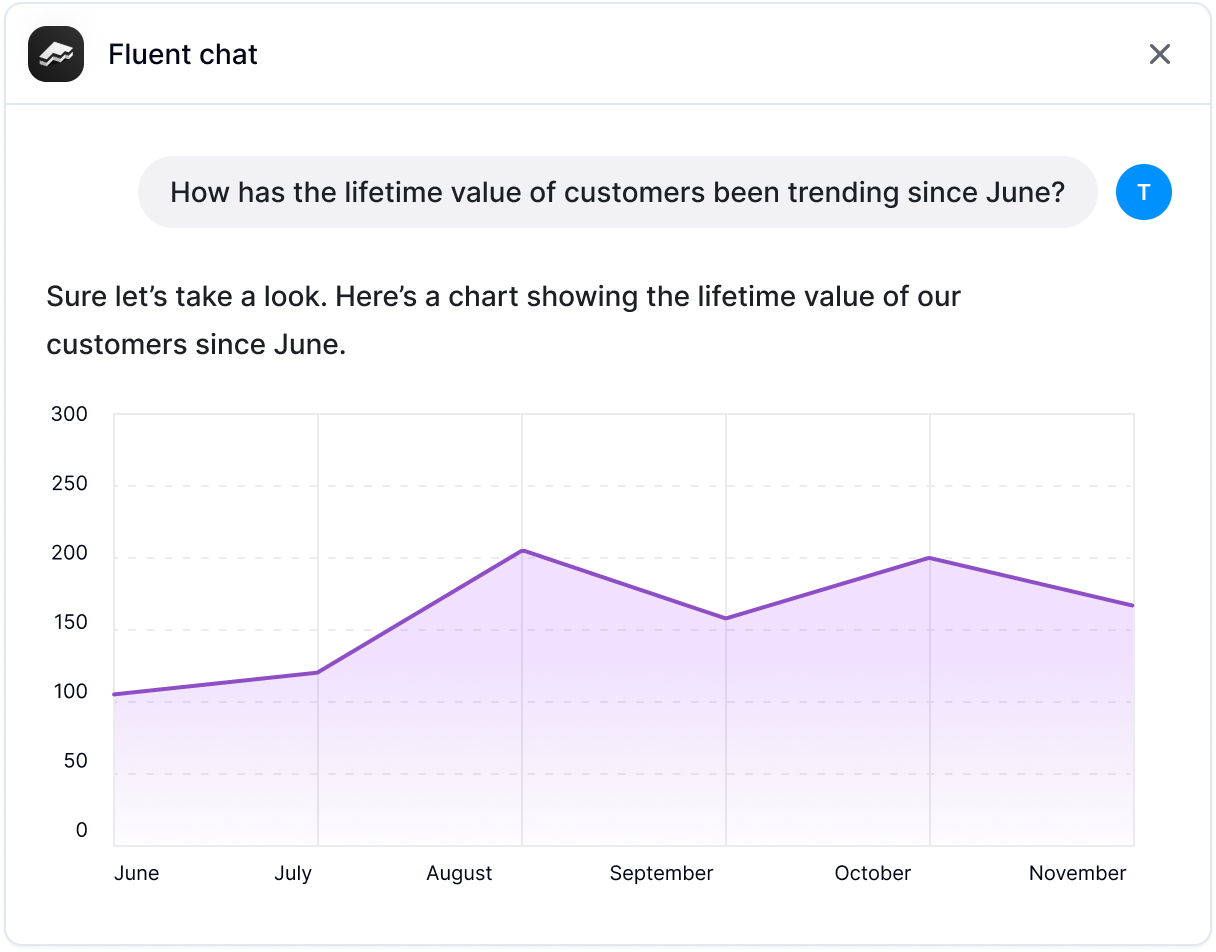Click the 300 value on the y-axis

coord(69,414)
